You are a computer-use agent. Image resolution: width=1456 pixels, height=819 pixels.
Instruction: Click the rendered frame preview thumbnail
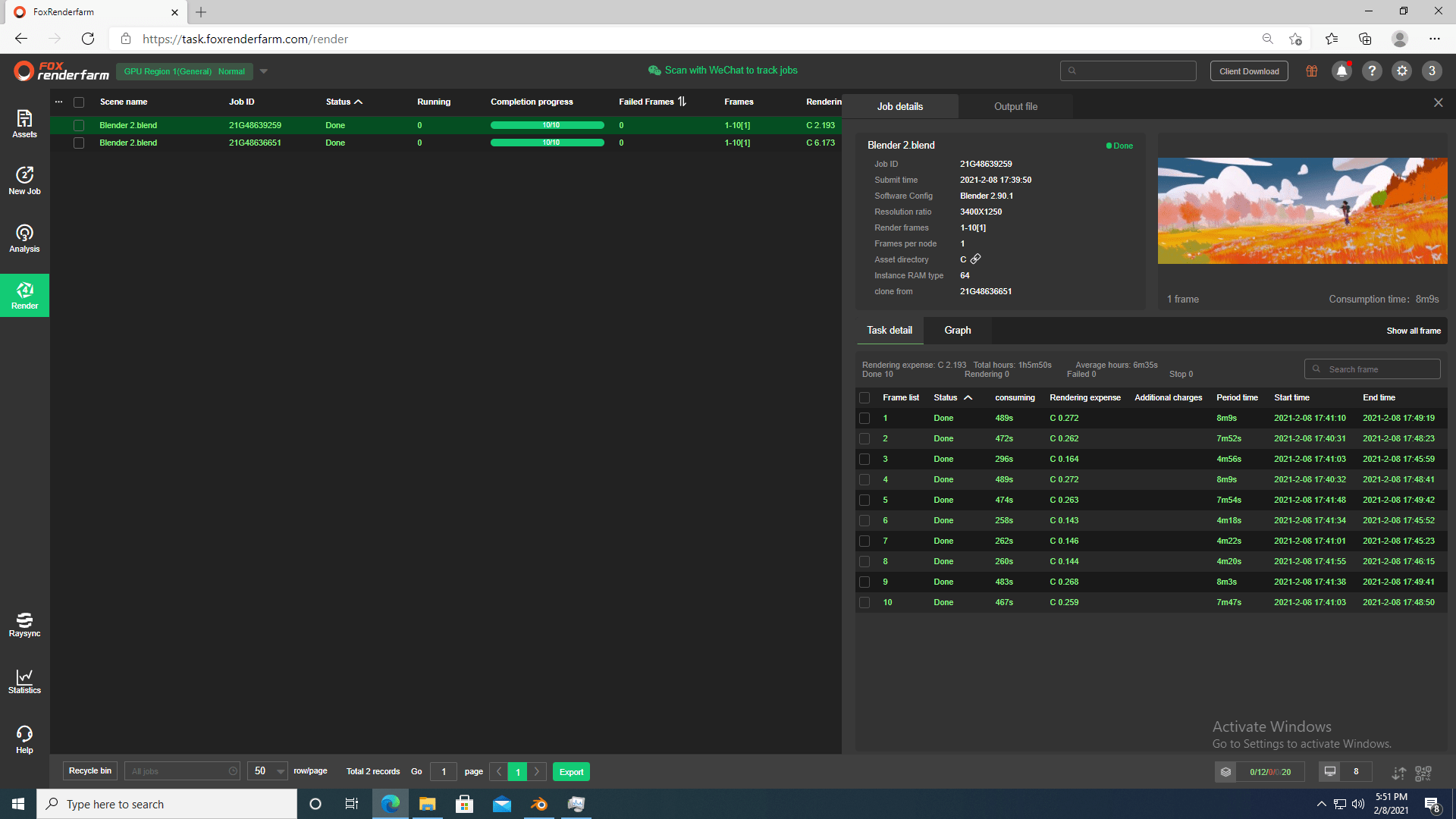[x=1302, y=211]
